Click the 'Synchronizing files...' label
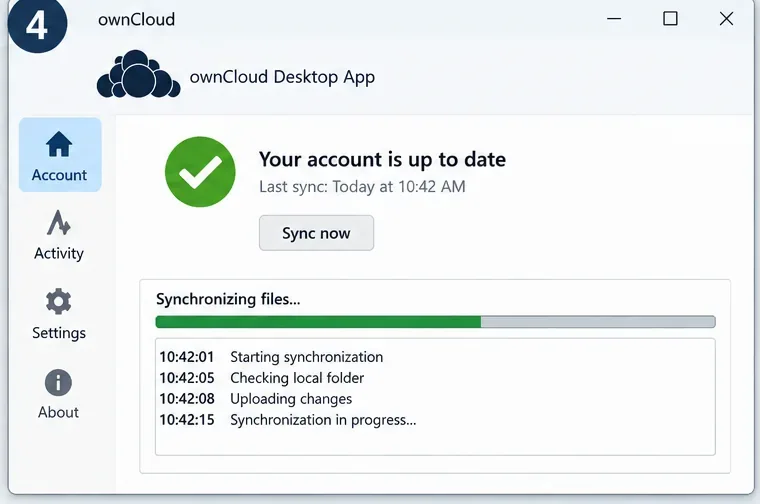 click(x=228, y=299)
